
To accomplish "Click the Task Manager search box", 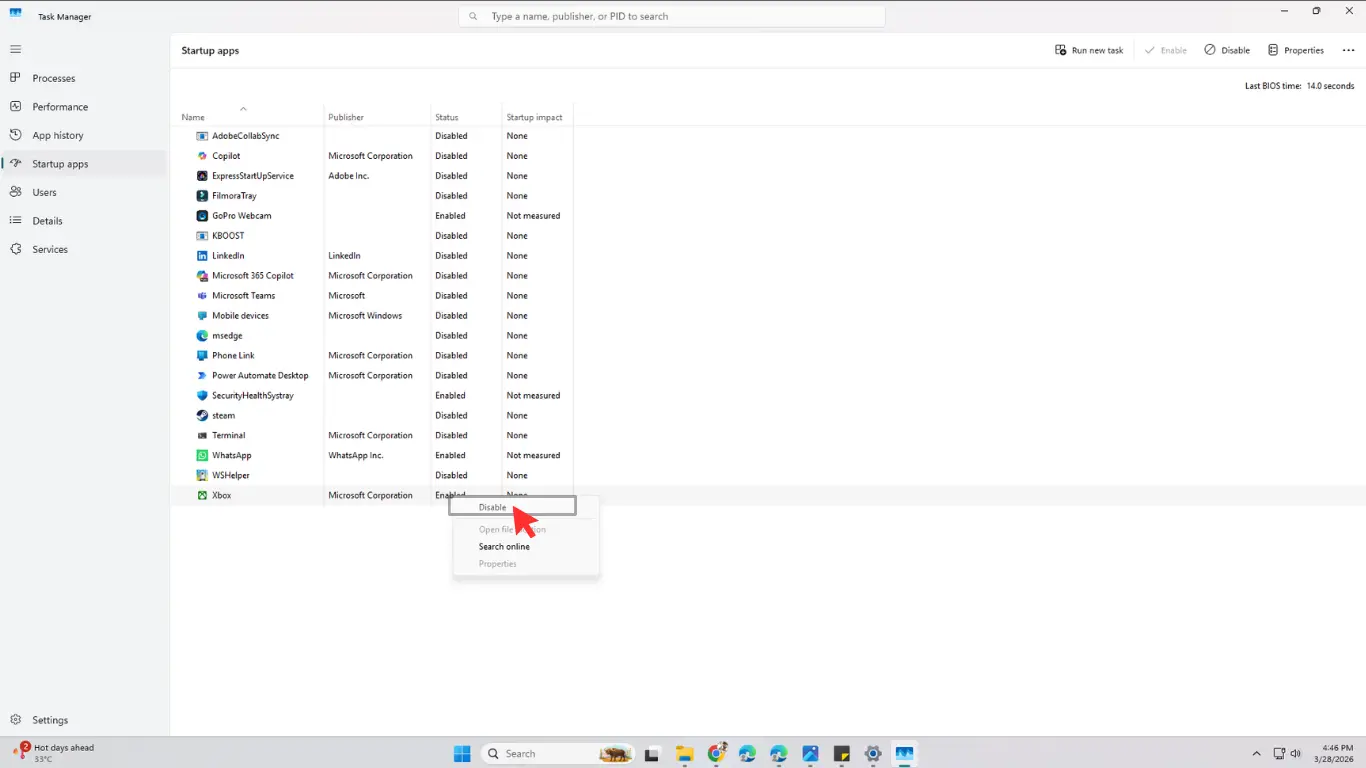I will pyautogui.click(x=672, y=16).
